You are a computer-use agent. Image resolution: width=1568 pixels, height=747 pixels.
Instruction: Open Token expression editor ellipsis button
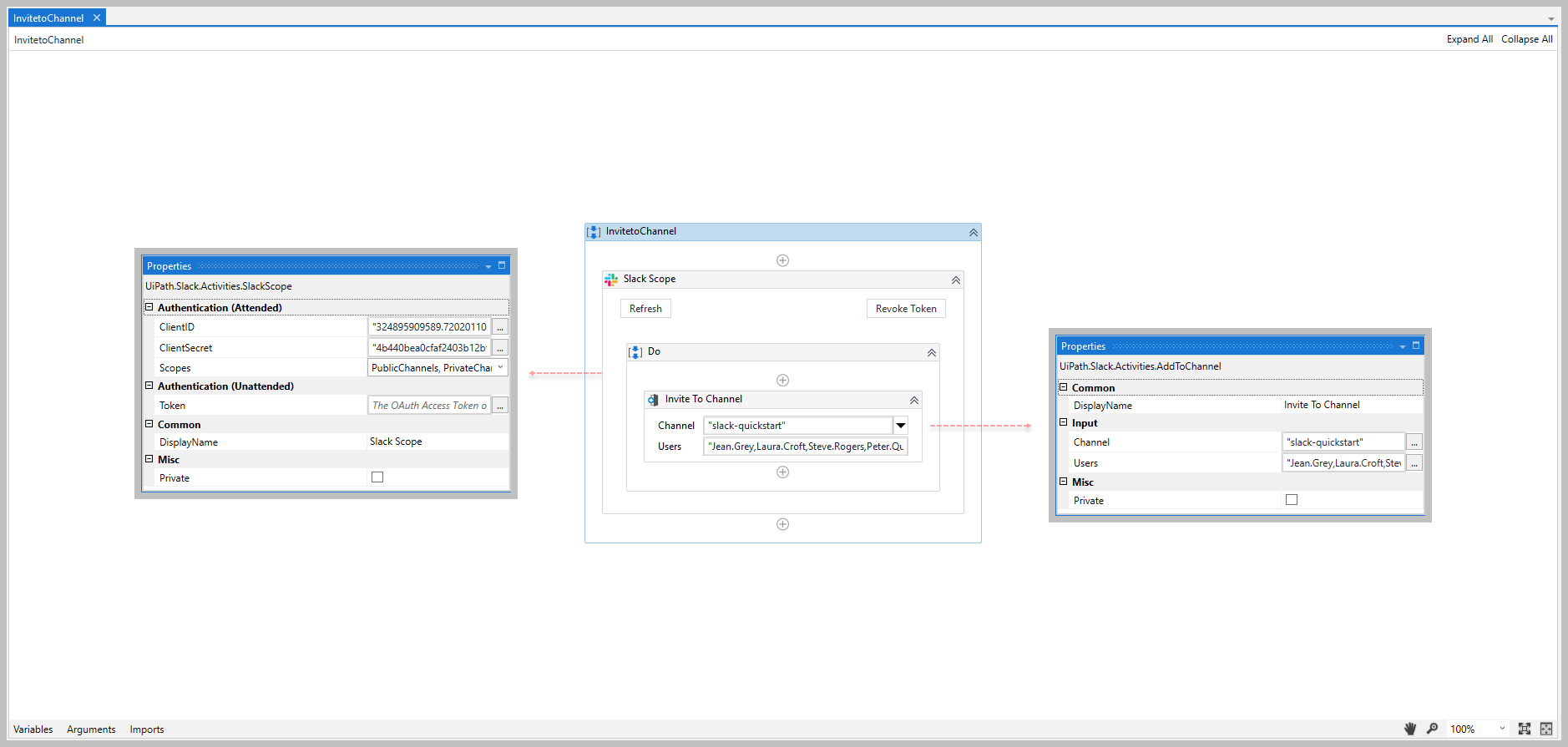[x=500, y=406]
